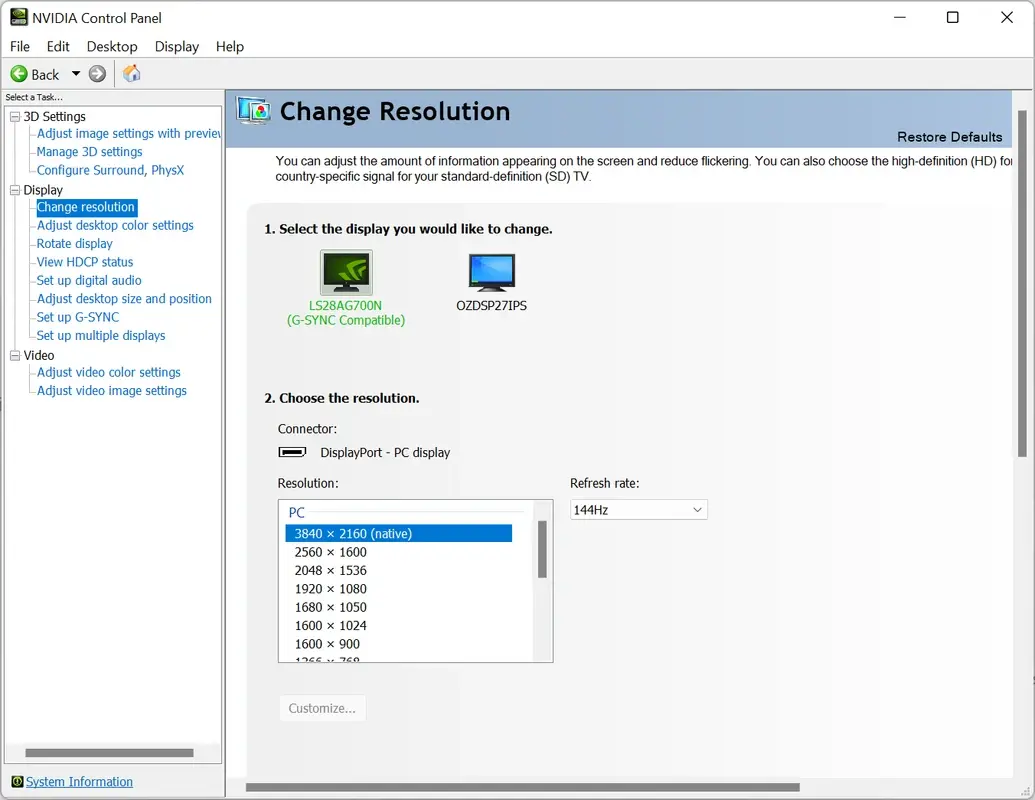Open the Help menu

click(x=230, y=46)
